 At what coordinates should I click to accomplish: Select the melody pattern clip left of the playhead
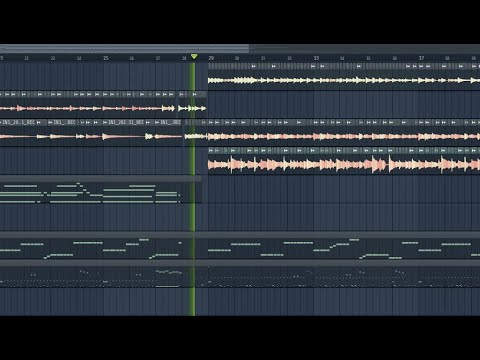pos(91,249)
